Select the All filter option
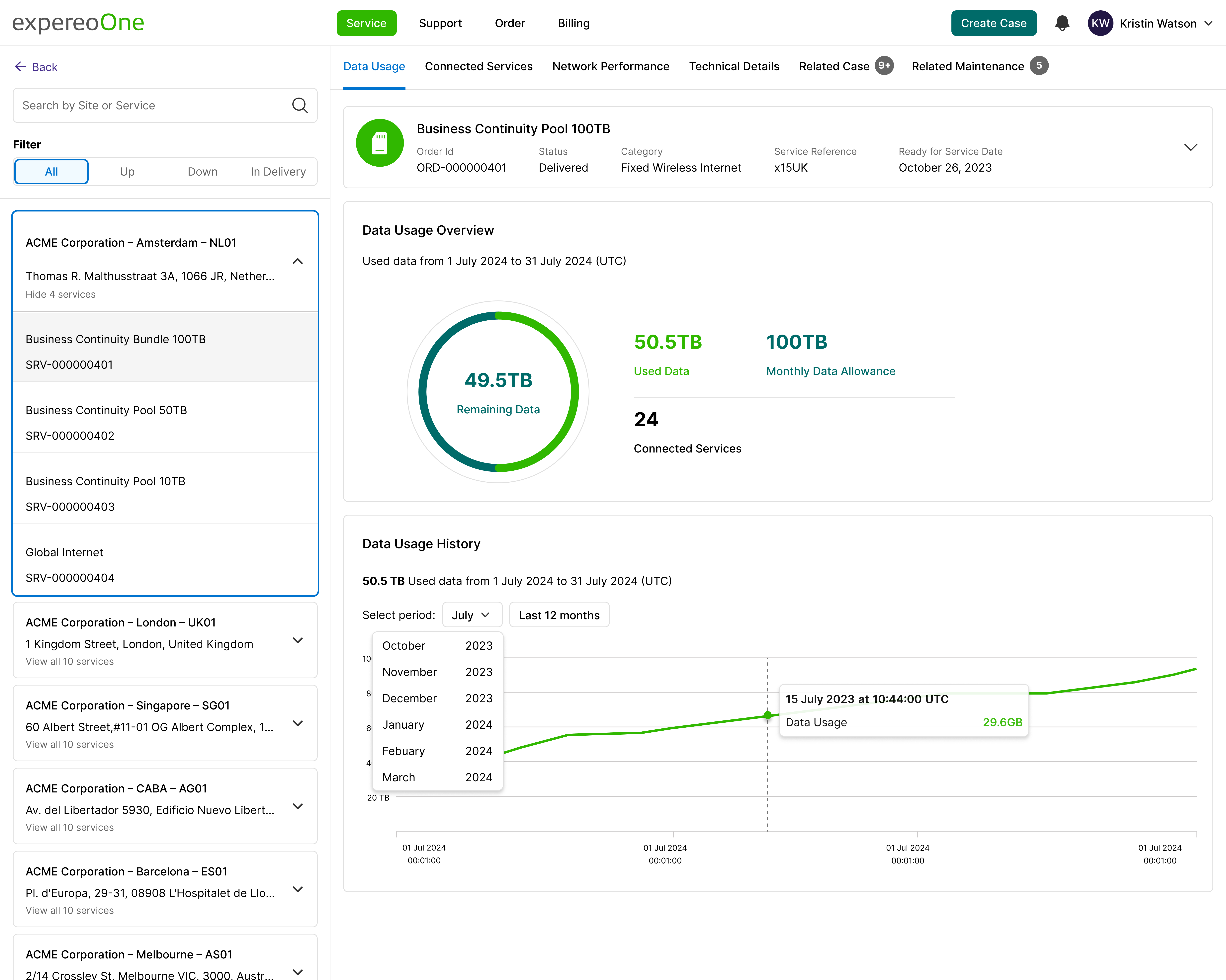1226x980 pixels. 51,172
